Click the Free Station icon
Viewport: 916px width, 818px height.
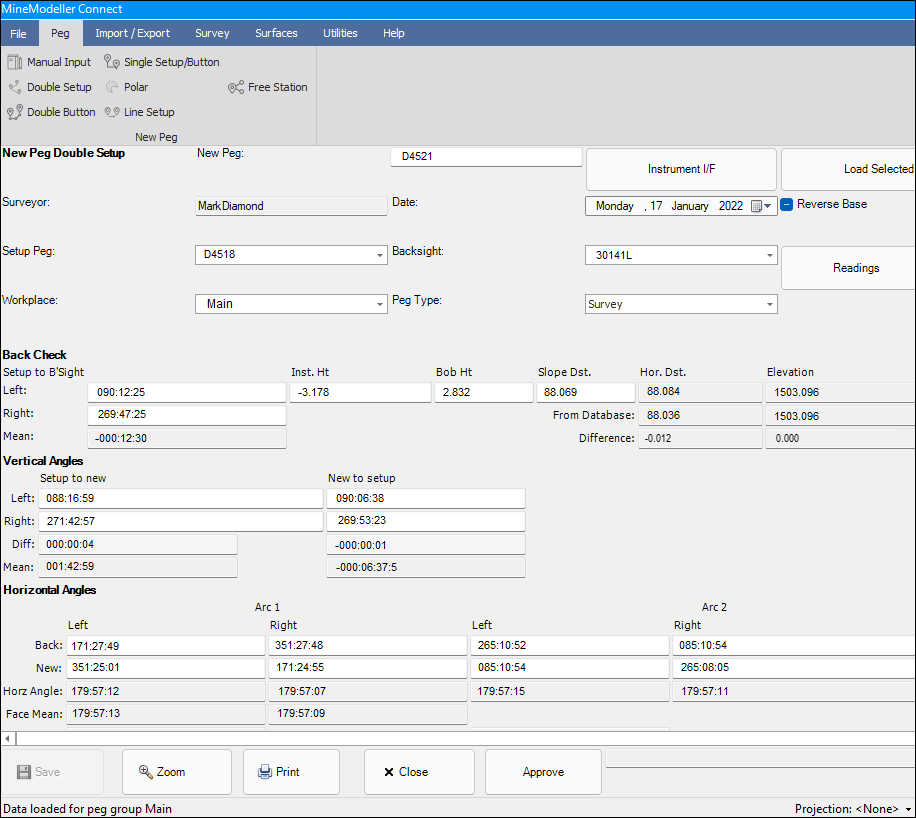pyautogui.click(x=236, y=87)
